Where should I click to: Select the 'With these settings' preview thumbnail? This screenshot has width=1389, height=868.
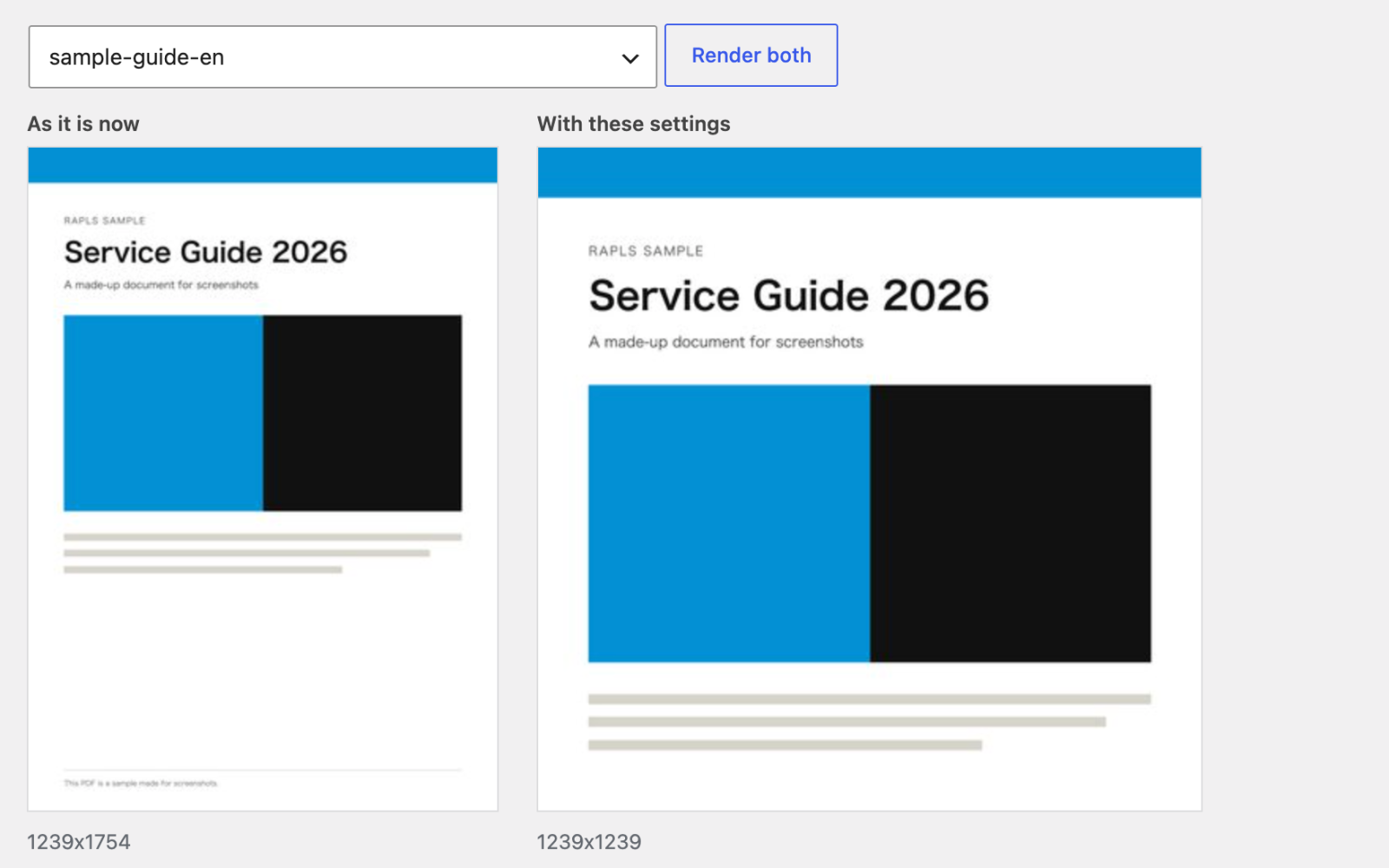click(x=869, y=479)
